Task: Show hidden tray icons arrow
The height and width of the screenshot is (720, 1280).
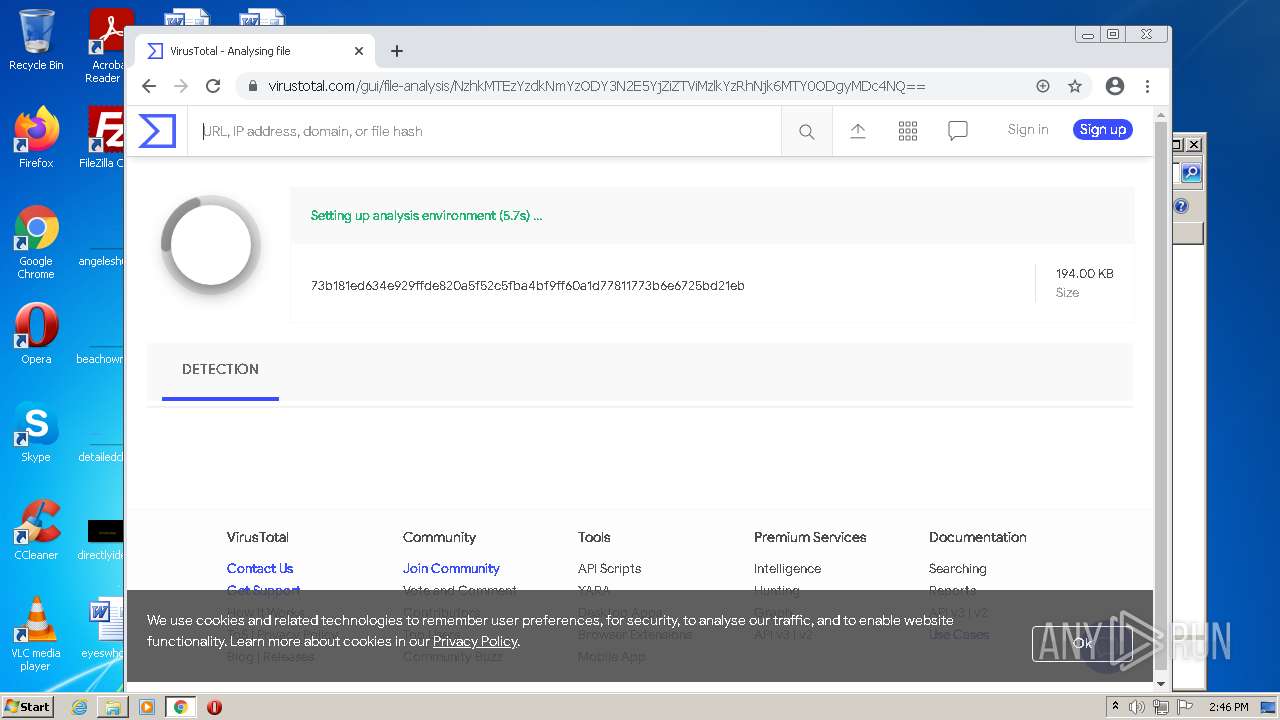Action: (x=1115, y=707)
